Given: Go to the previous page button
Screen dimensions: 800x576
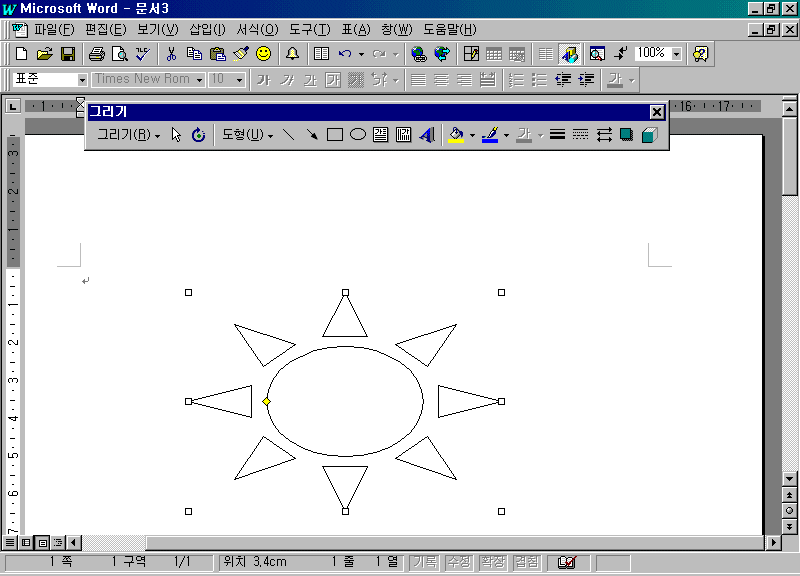Looking at the screenshot, I should (x=789, y=495).
